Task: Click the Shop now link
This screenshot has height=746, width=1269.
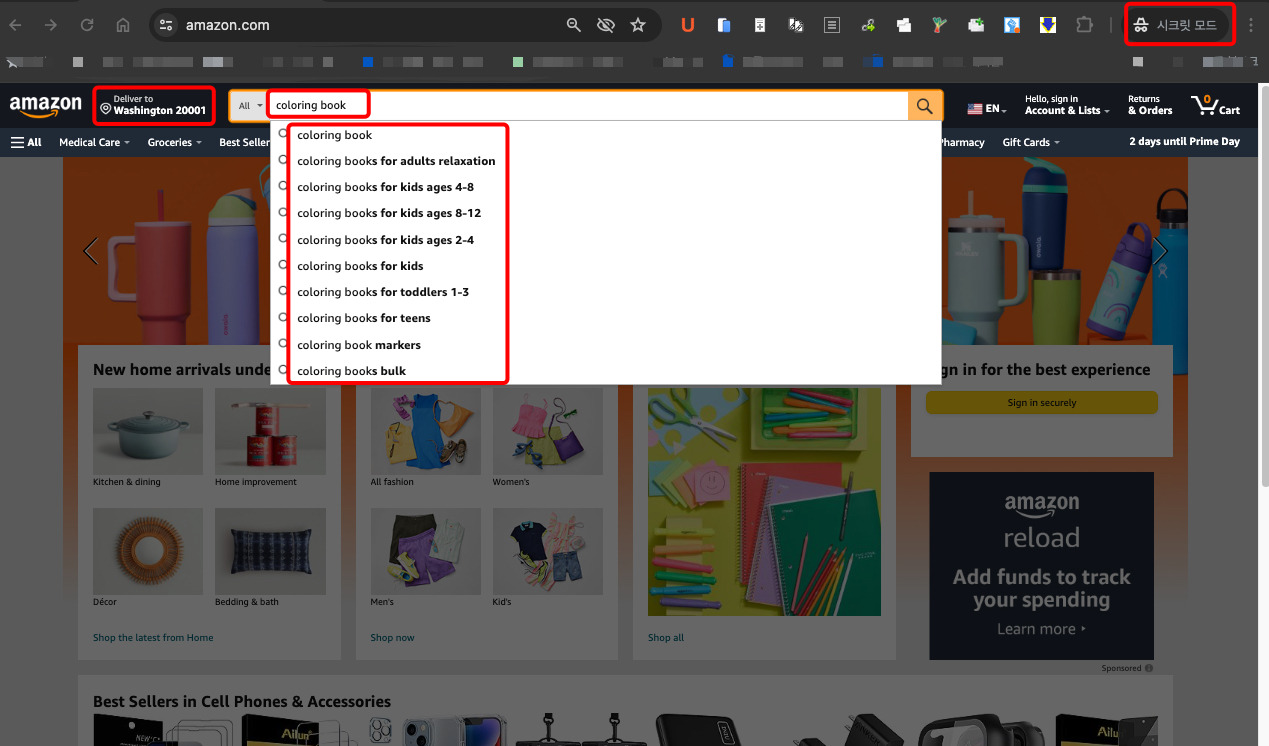Action: [x=392, y=638]
